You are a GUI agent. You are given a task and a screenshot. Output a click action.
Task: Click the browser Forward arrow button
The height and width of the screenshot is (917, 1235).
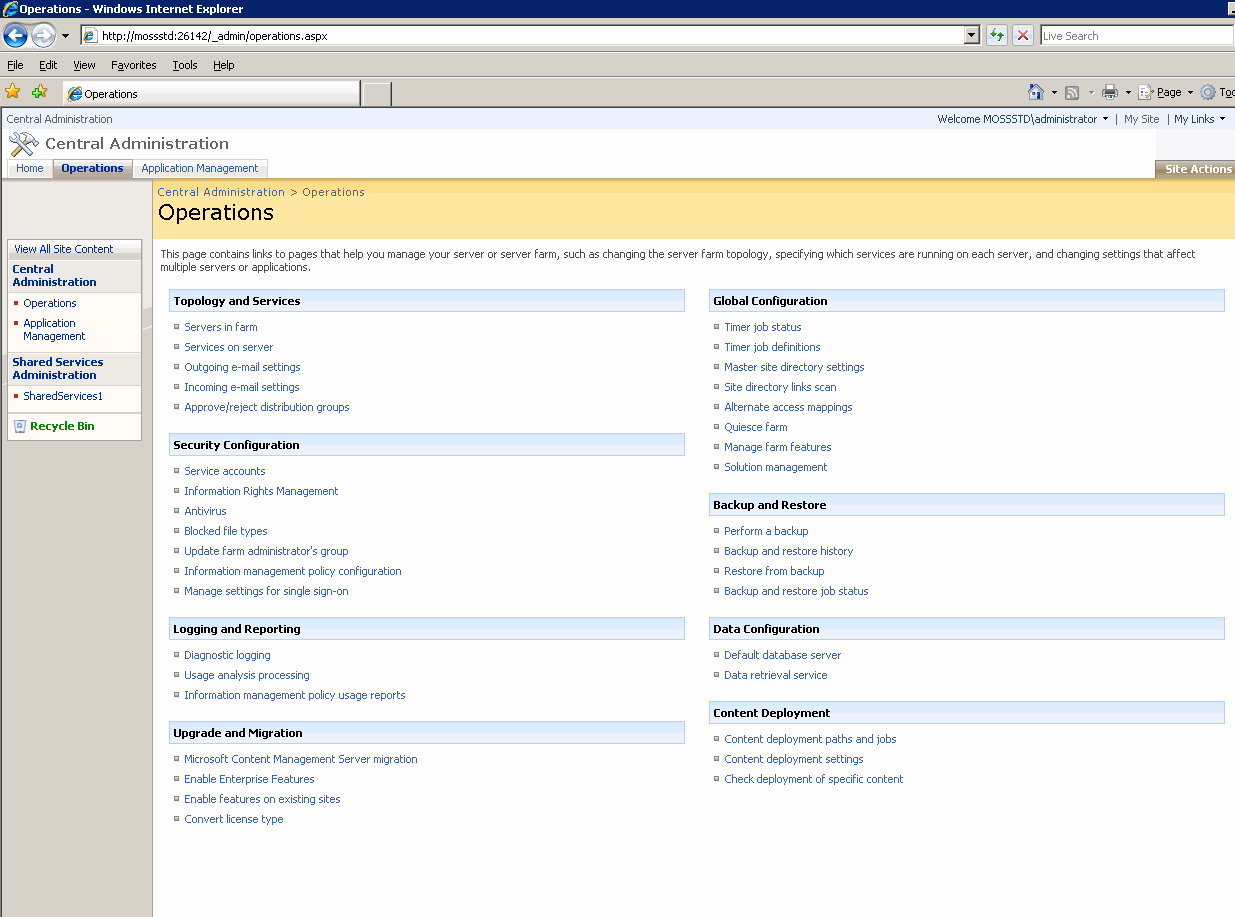click(x=43, y=36)
